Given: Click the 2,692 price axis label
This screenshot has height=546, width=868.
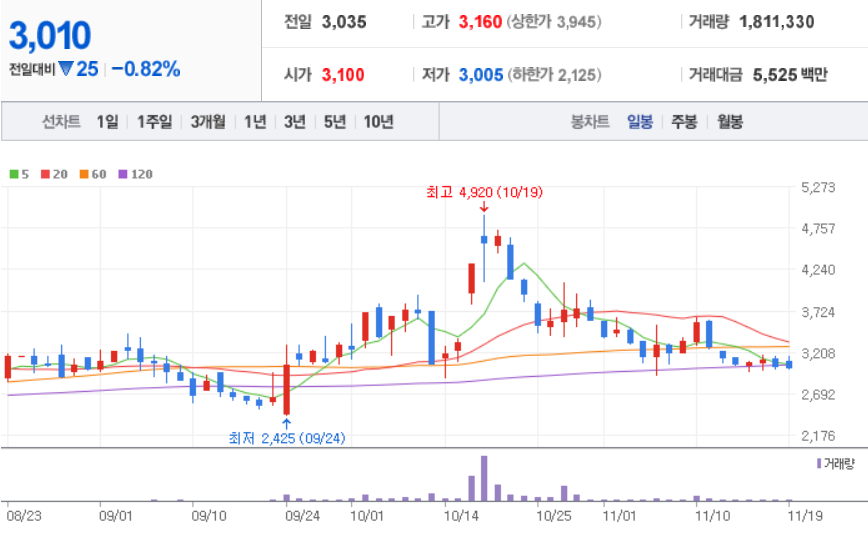Looking at the screenshot, I should [818, 395].
